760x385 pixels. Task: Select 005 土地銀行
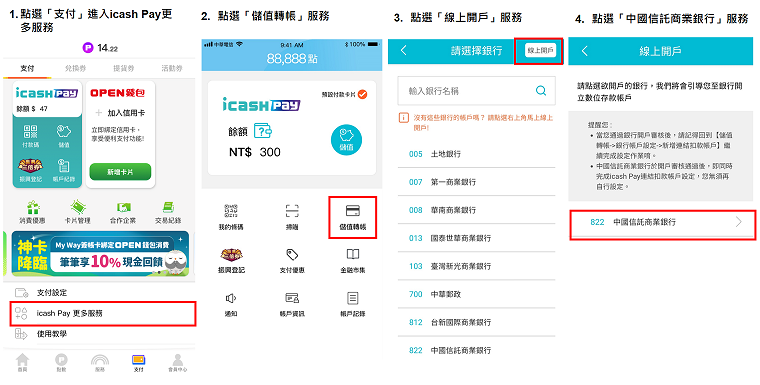pyautogui.click(x=476, y=154)
